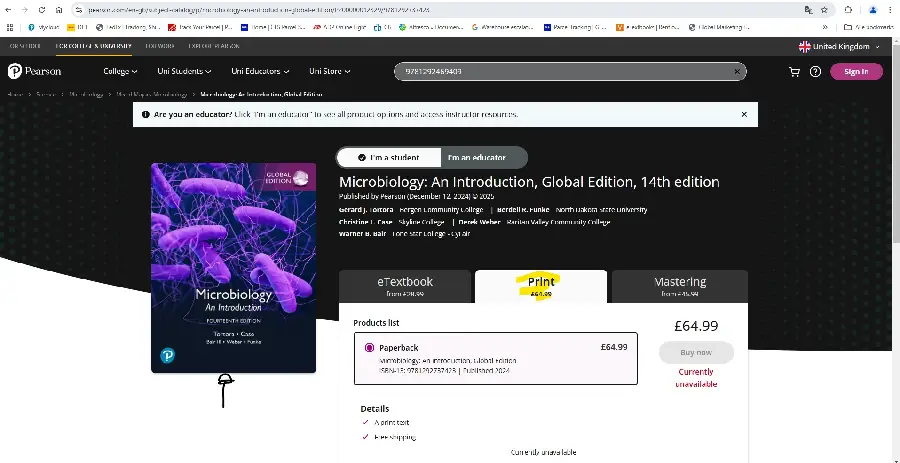Click the red 'Currently unavailable' text
900x463 pixels.
pyautogui.click(x=696, y=378)
